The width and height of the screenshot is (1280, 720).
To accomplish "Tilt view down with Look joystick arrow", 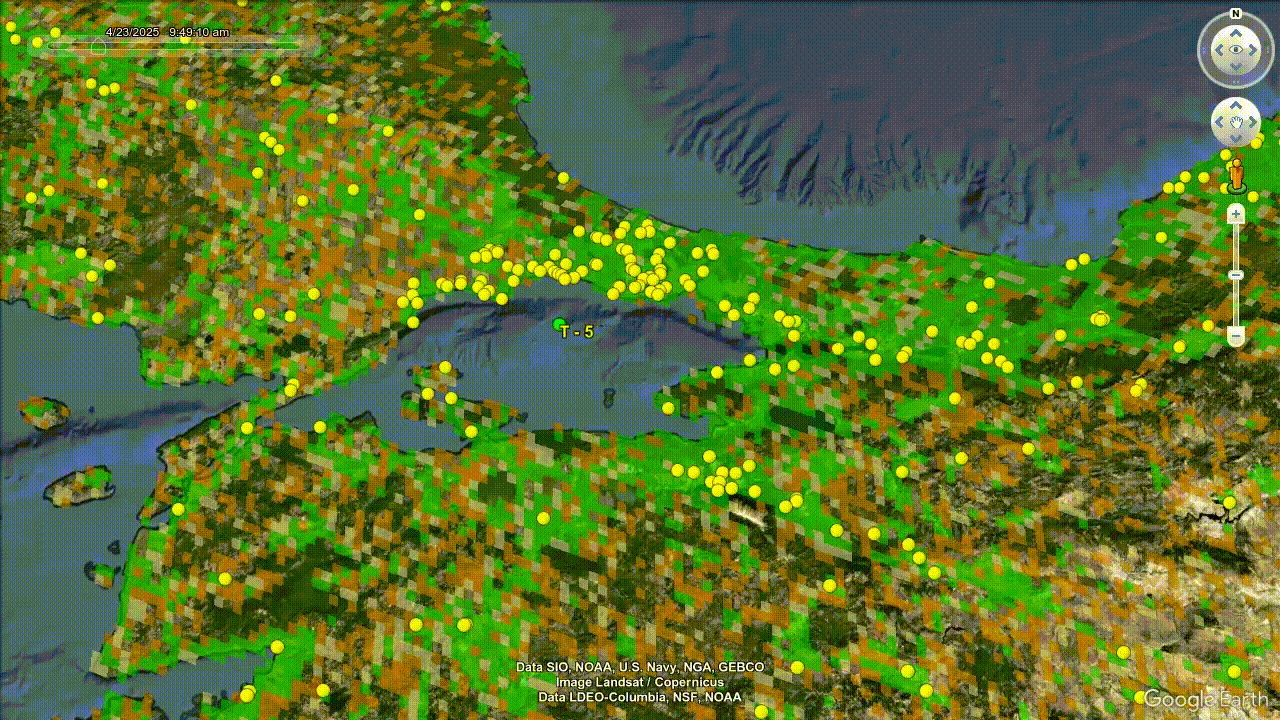I will [x=1236, y=68].
